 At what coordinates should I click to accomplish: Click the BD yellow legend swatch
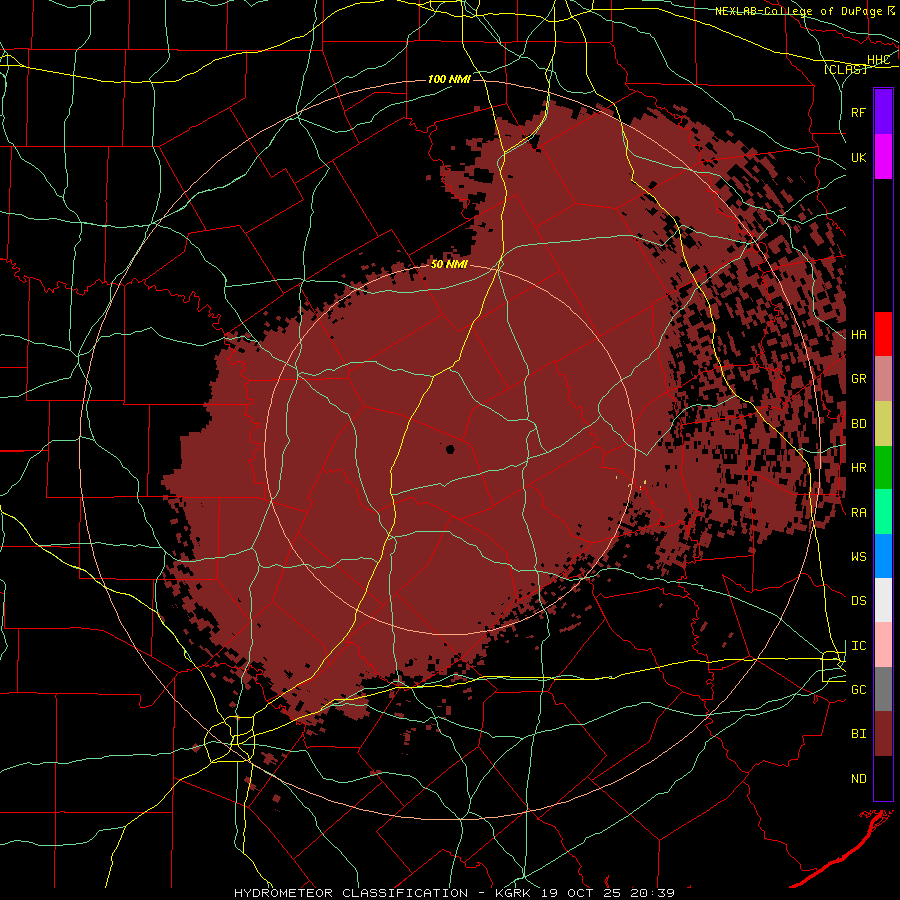(883, 424)
